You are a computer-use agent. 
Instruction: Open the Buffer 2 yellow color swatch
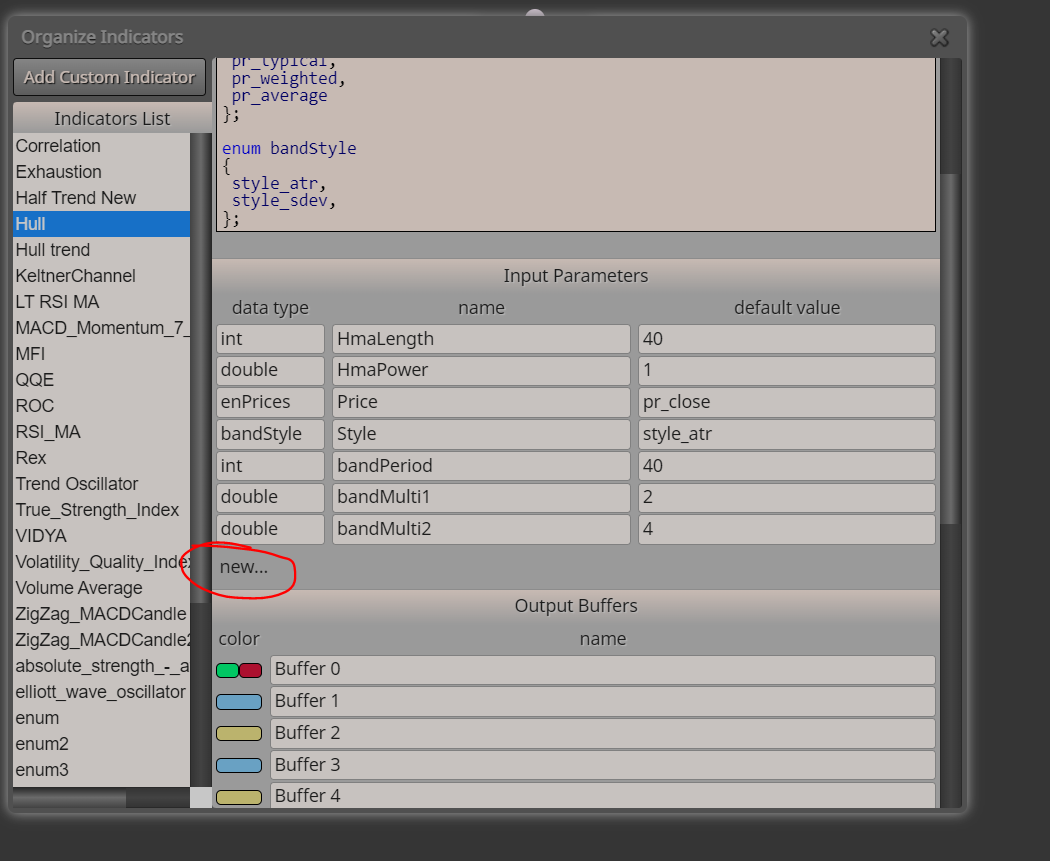click(239, 734)
